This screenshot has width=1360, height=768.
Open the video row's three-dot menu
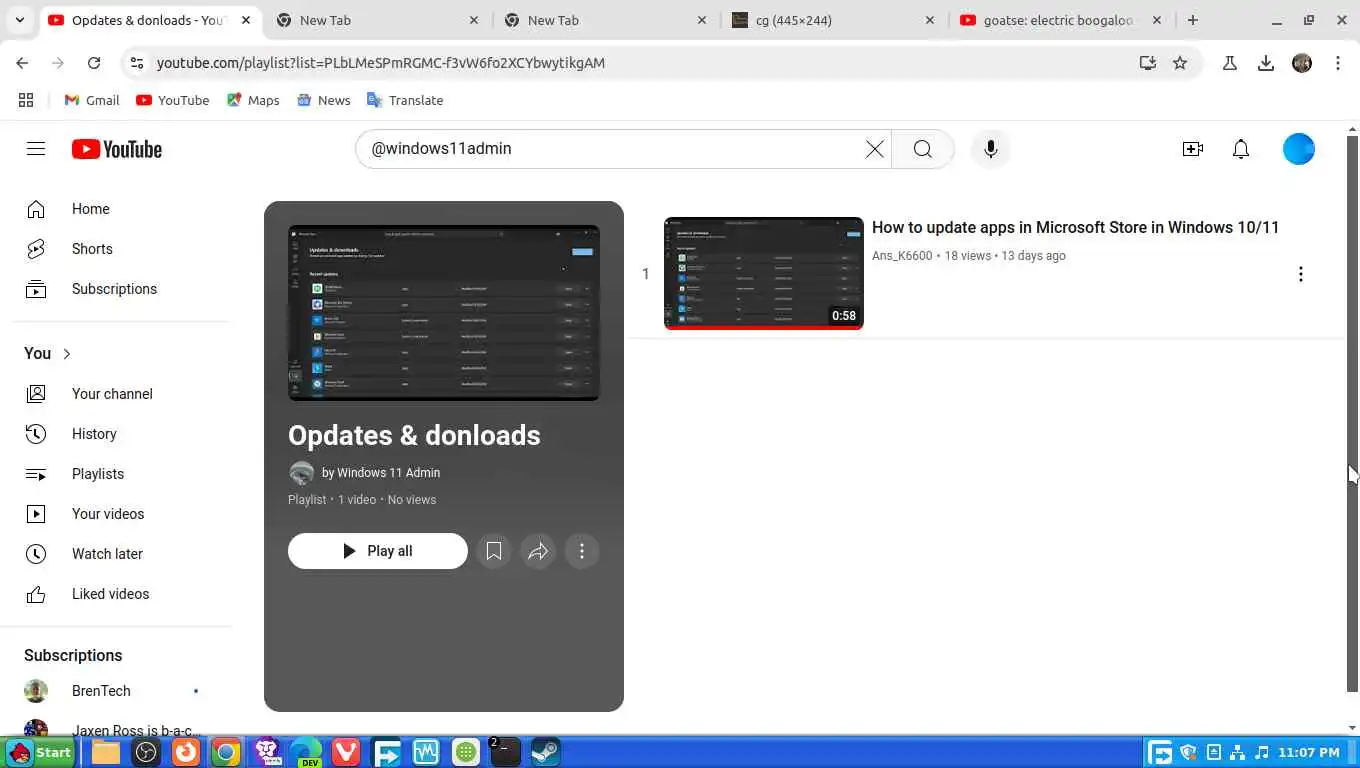point(1300,274)
